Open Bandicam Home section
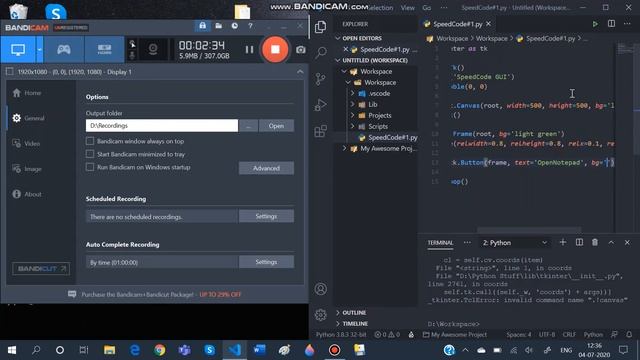The width and height of the screenshot is (640, 360). [x=27, y=93]
